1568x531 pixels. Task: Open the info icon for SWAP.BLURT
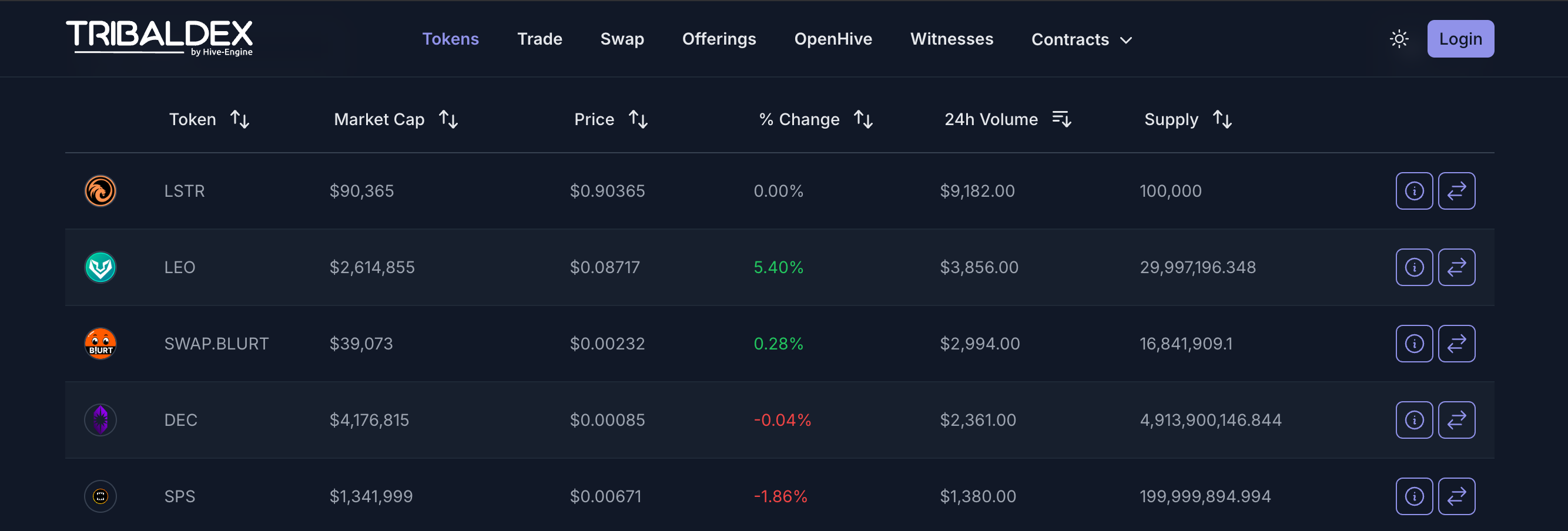coord(1414,344)
